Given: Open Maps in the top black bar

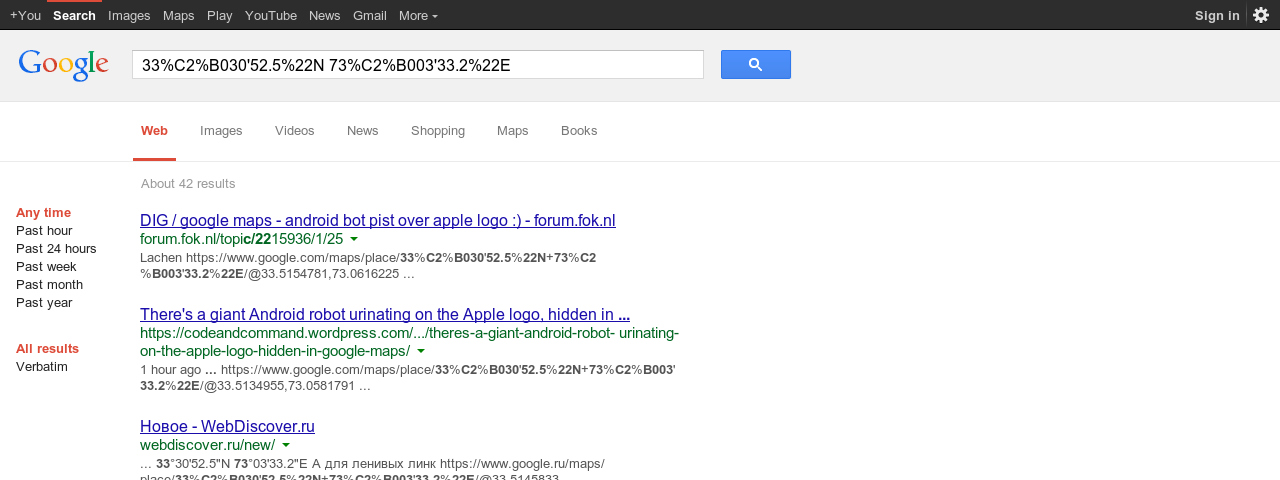Looking at the screenshot, I should click(x=179, y=15).
